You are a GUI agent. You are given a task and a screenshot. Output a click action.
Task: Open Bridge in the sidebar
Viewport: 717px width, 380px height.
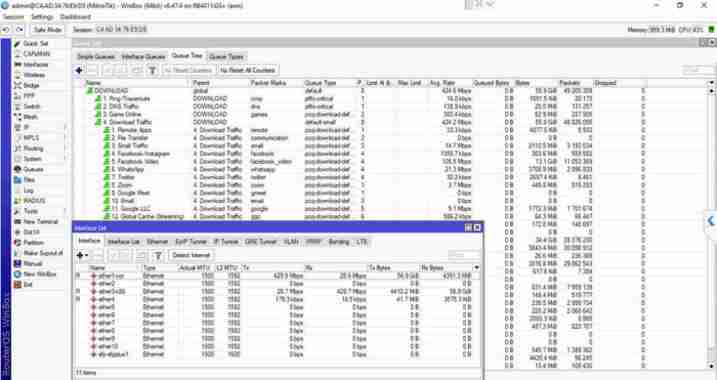tap(31, 86)
